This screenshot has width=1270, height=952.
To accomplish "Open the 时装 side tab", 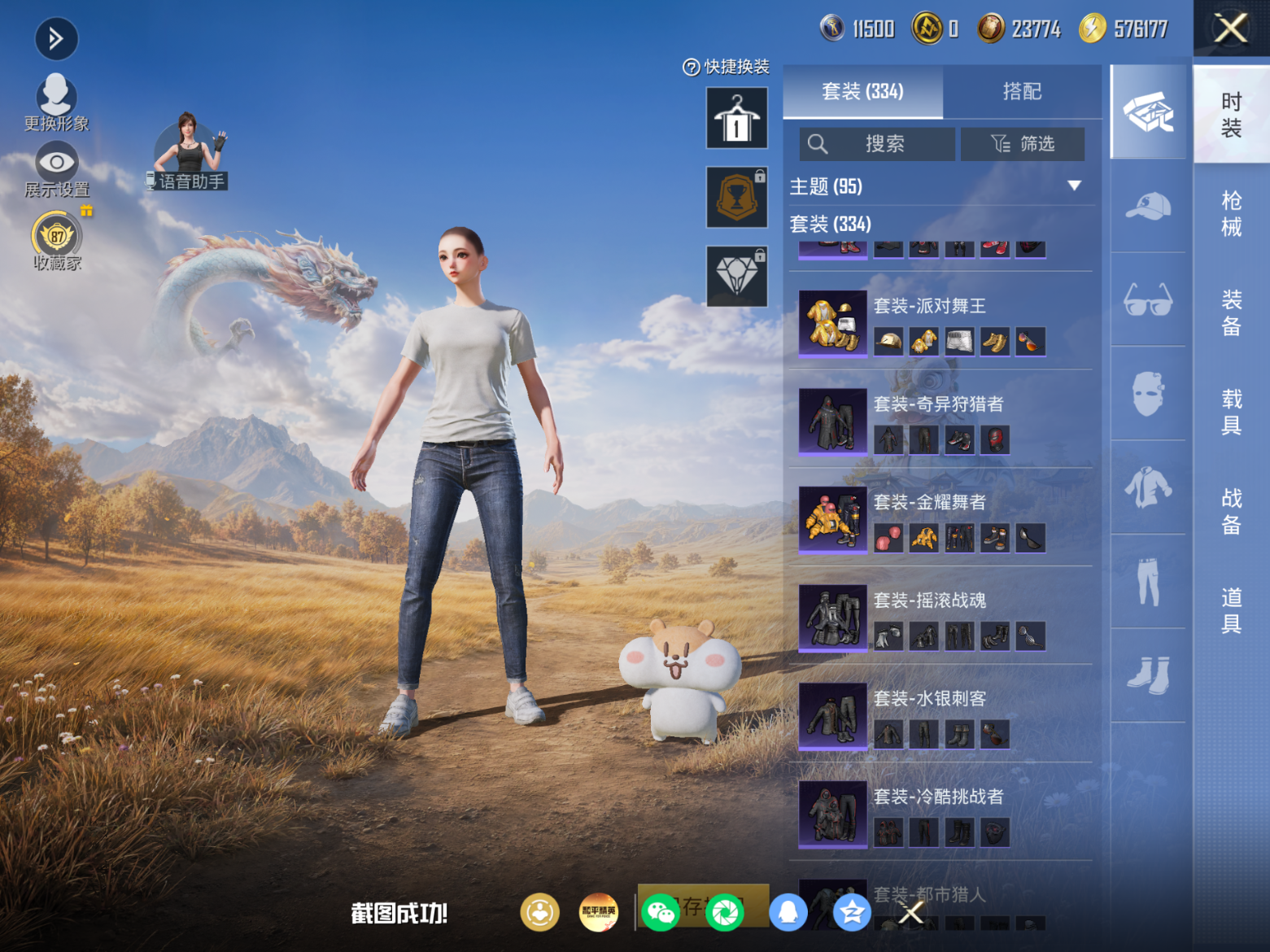I will (x=1232, y=115).
